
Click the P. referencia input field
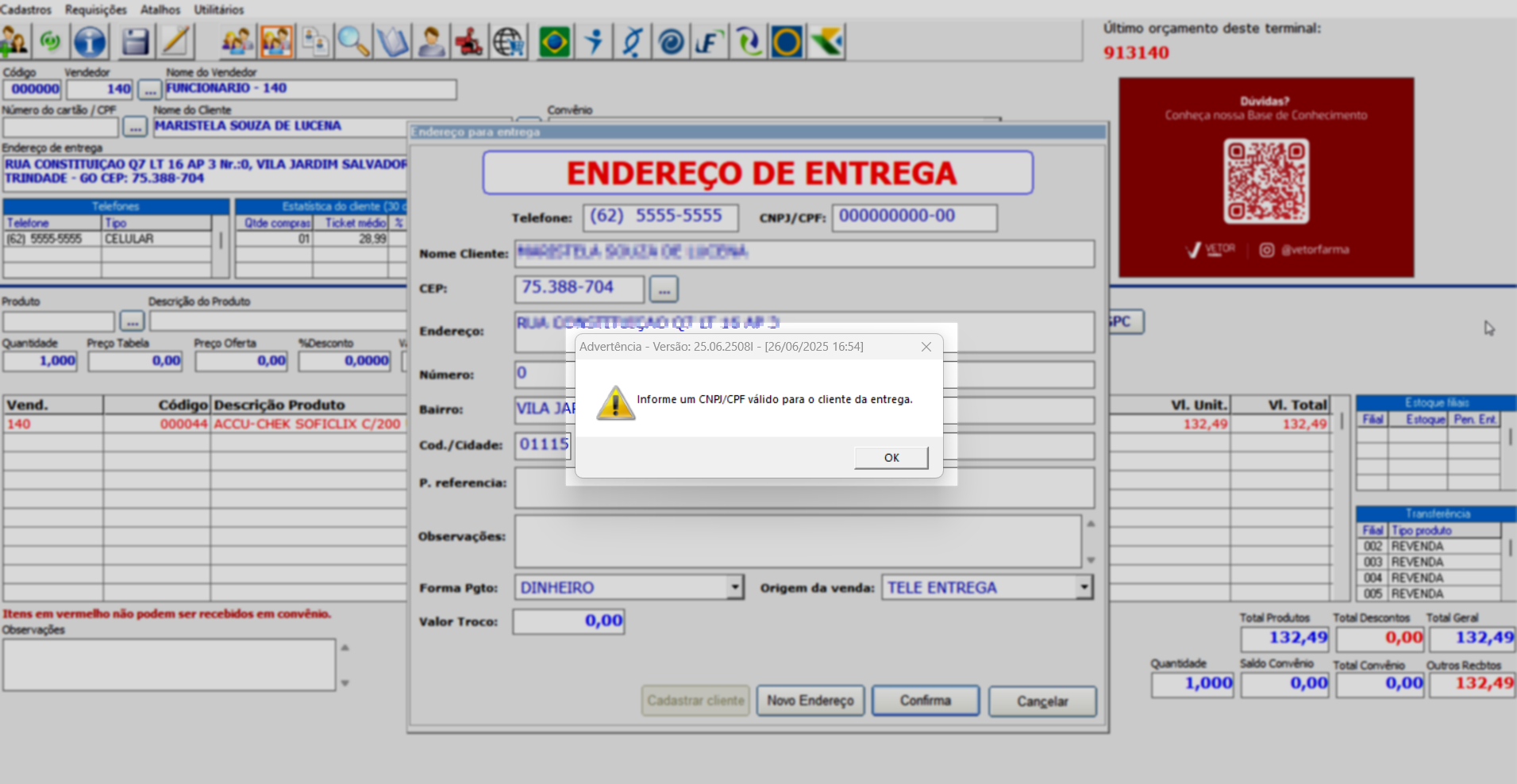click(804, 488)
